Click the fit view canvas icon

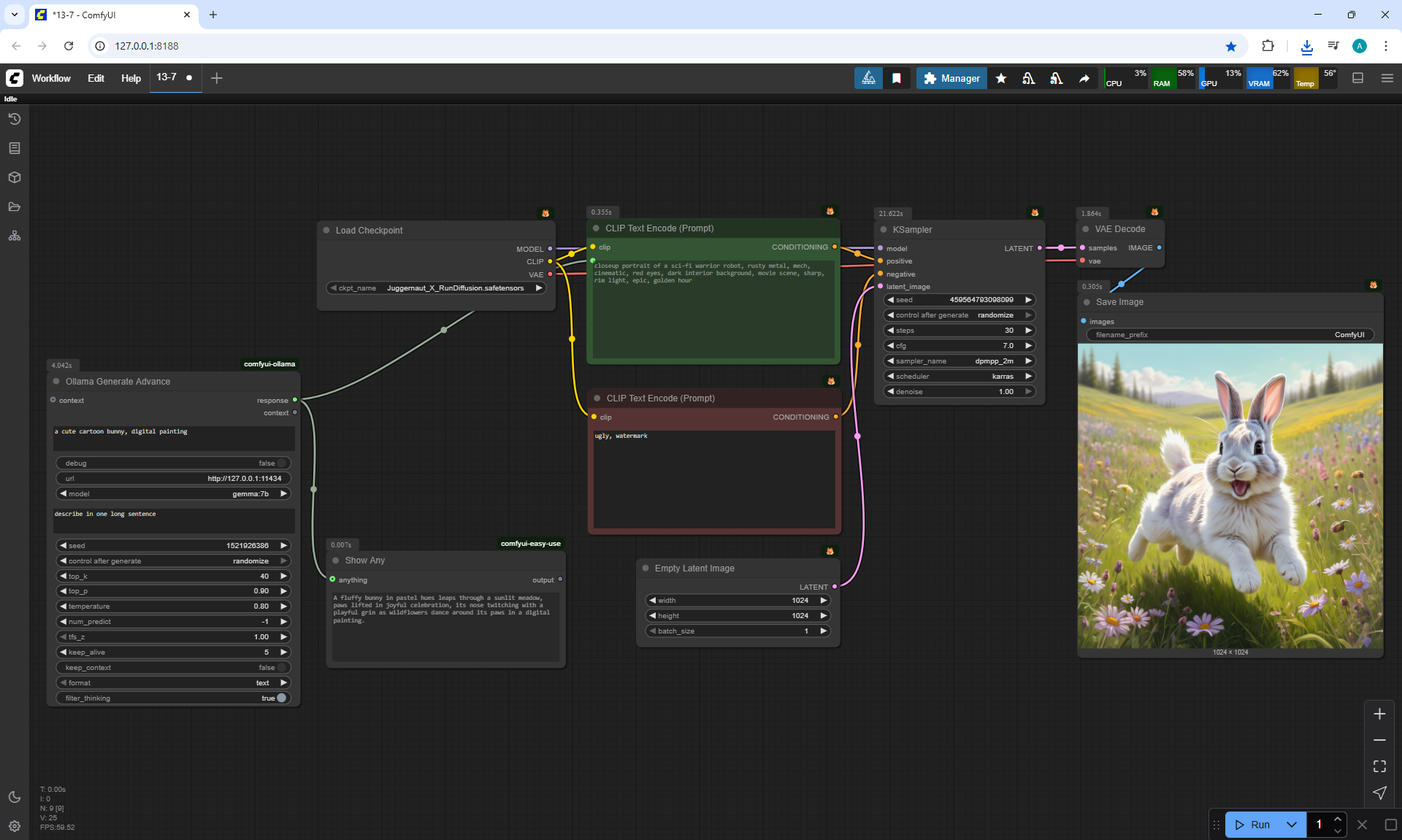pos(1379,766)
